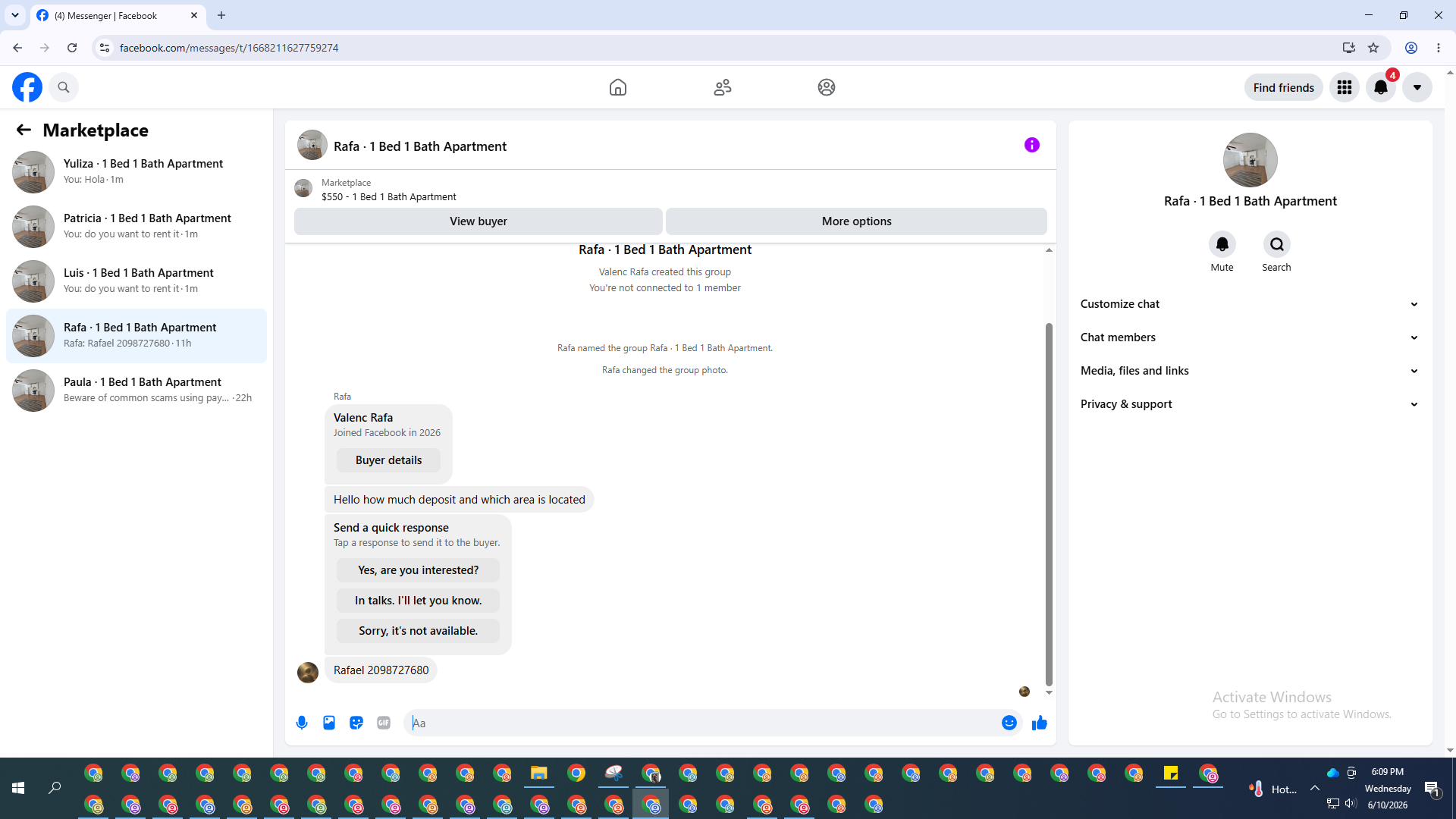
Task: Send quick response 'Yes, are you interested?'
Action: (x=419, y=570)
